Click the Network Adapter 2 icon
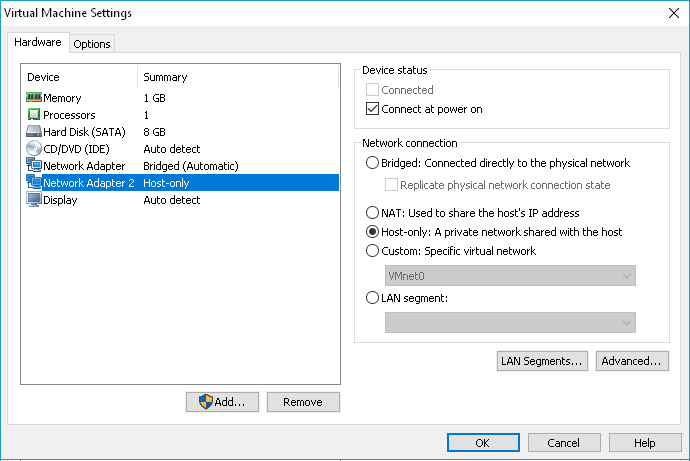The width and height of the screenshot is (690, 461). click(x=33, y=183)
